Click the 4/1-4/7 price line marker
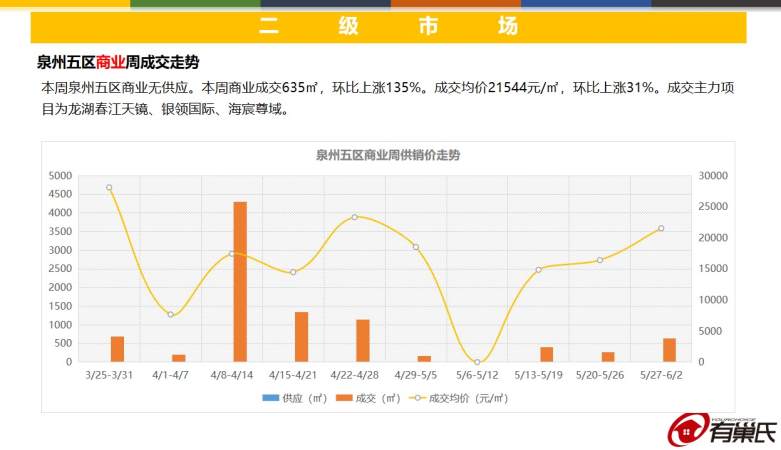This screenshot has width=781, height=450. coord(170,314)
